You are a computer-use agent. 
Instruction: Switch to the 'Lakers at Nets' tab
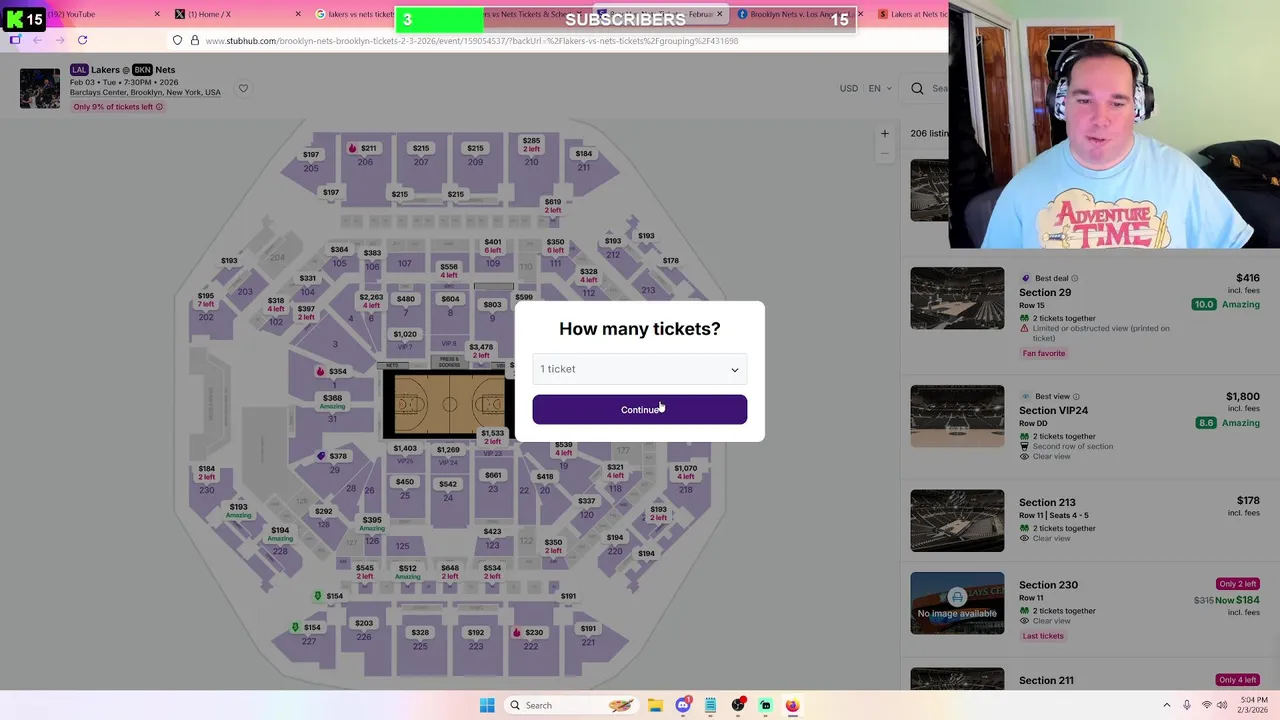[915, 14]
